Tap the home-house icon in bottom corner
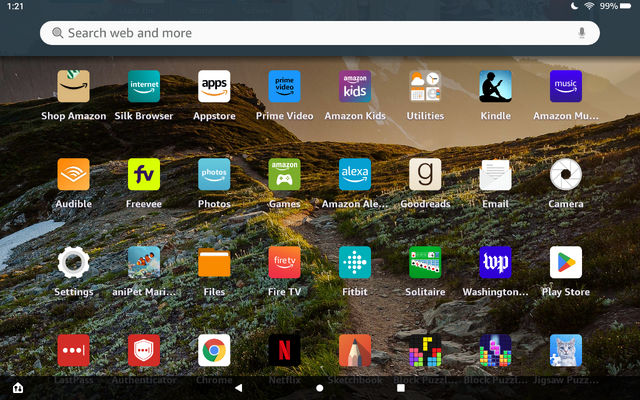640x400 pixels. pyautogui.click(x=18, y=388)
